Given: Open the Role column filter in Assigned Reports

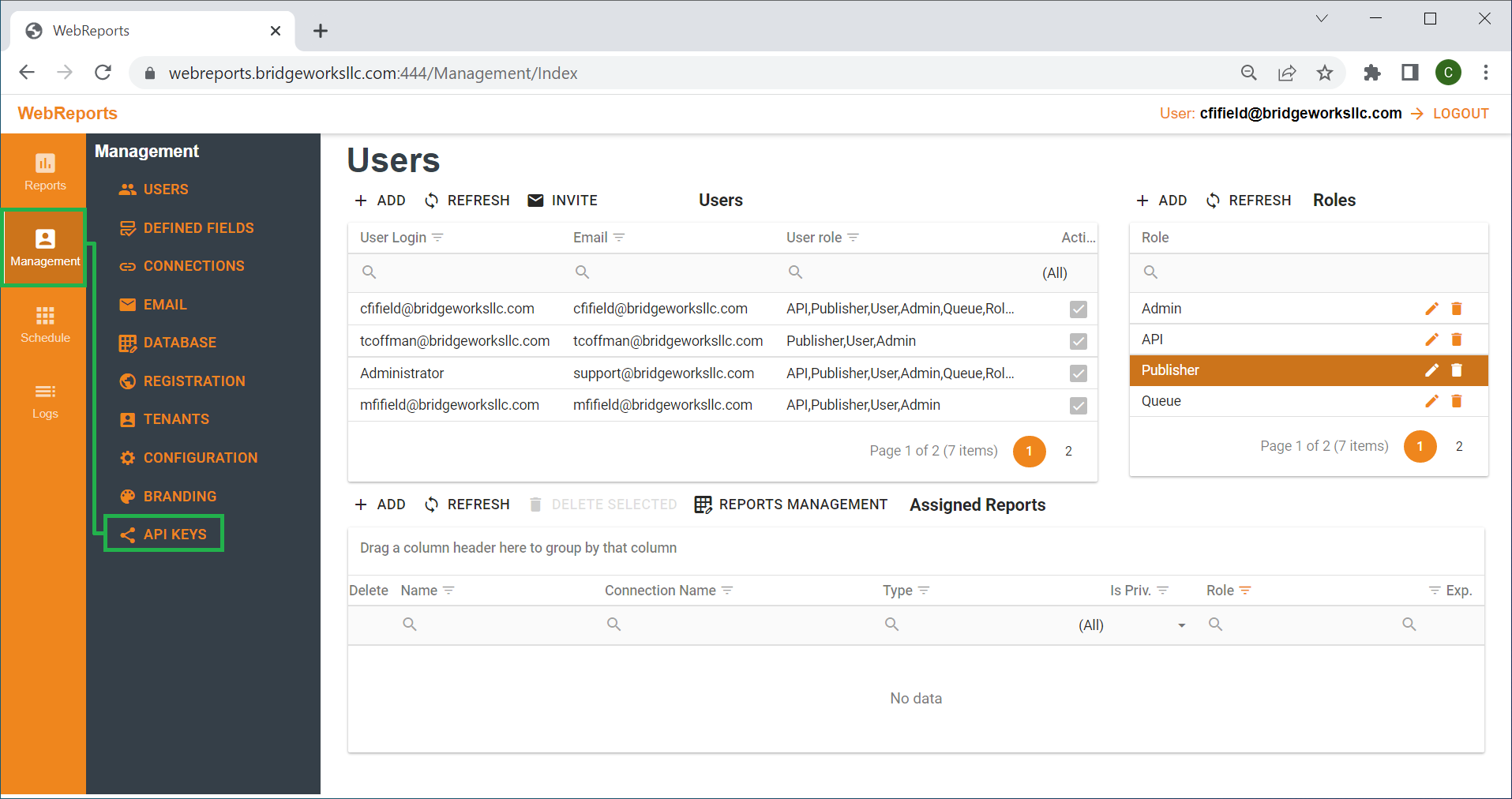Looking at the screenshot, I should (1245, 591).
